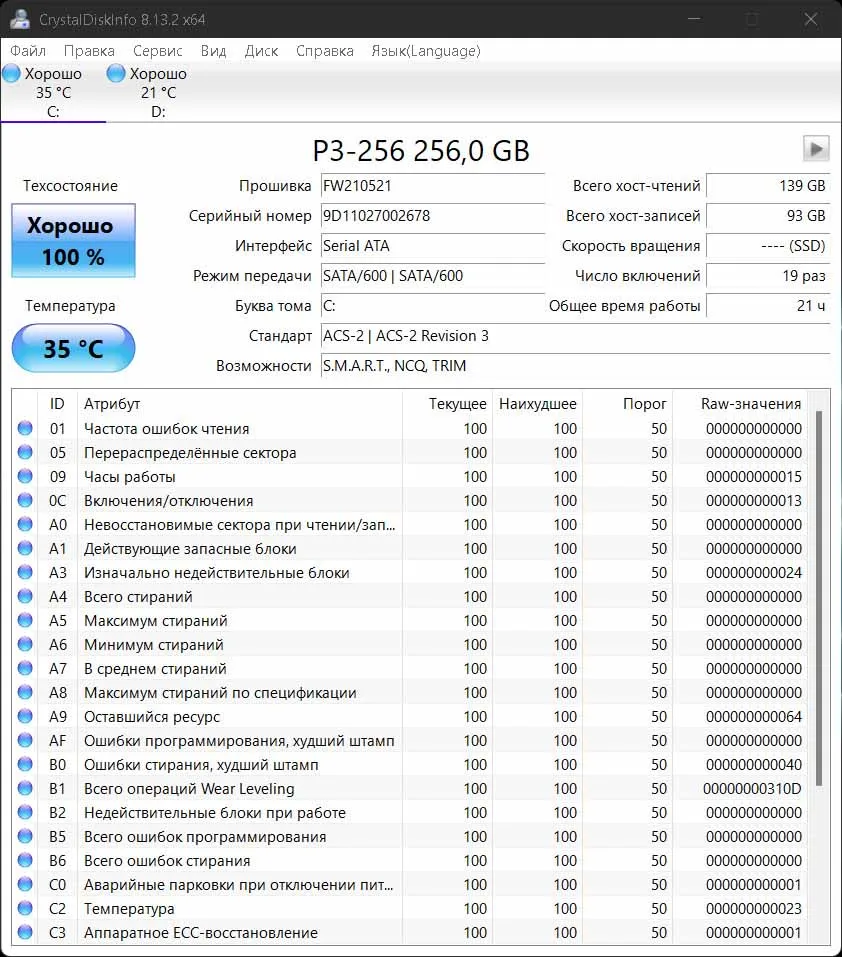Click the rotation rate value ---- (SSD)
Screen dimensions: 842x957
point(768,245)
